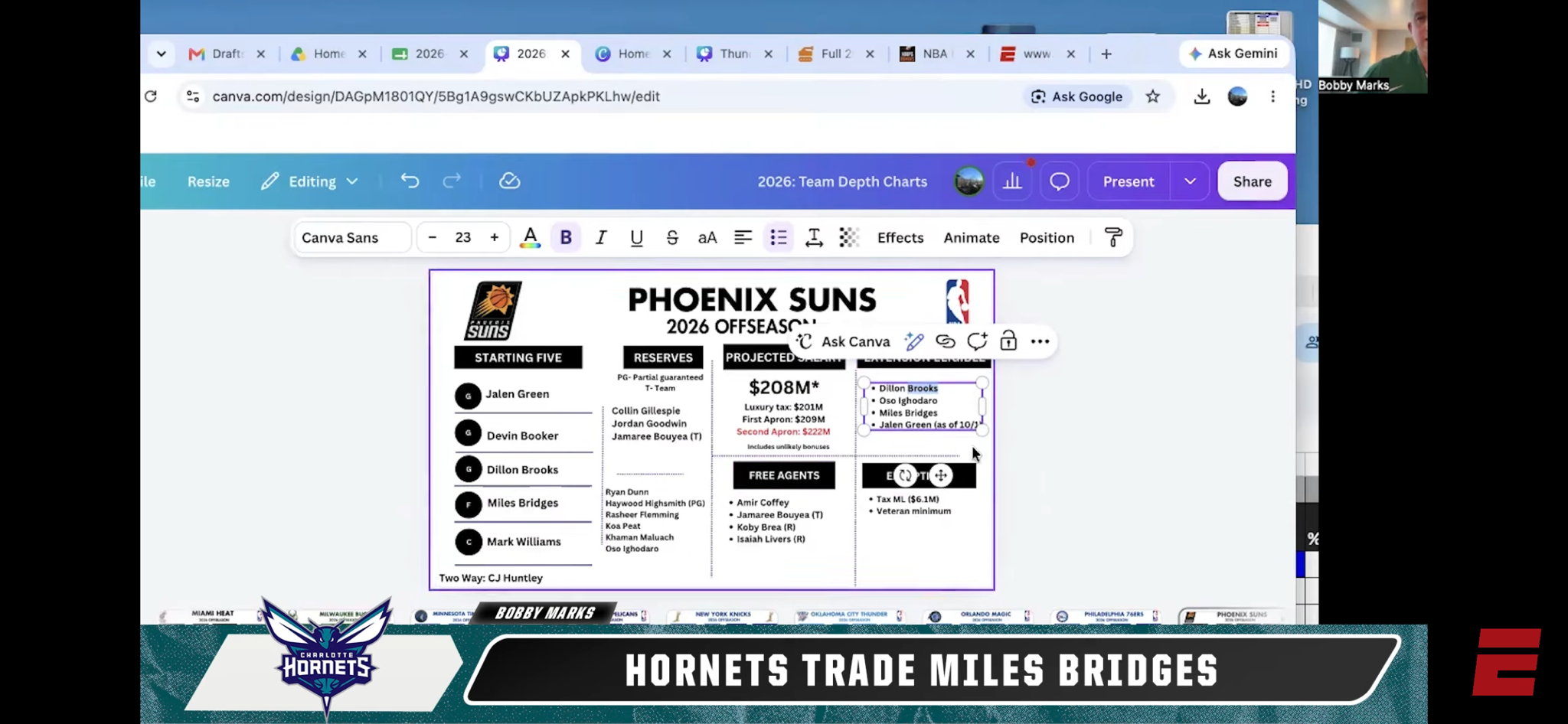Image resolution: width=1568 pixels, height=724 pixels.
Task: Click the FREE AGENTS header box
Action: 784,475
